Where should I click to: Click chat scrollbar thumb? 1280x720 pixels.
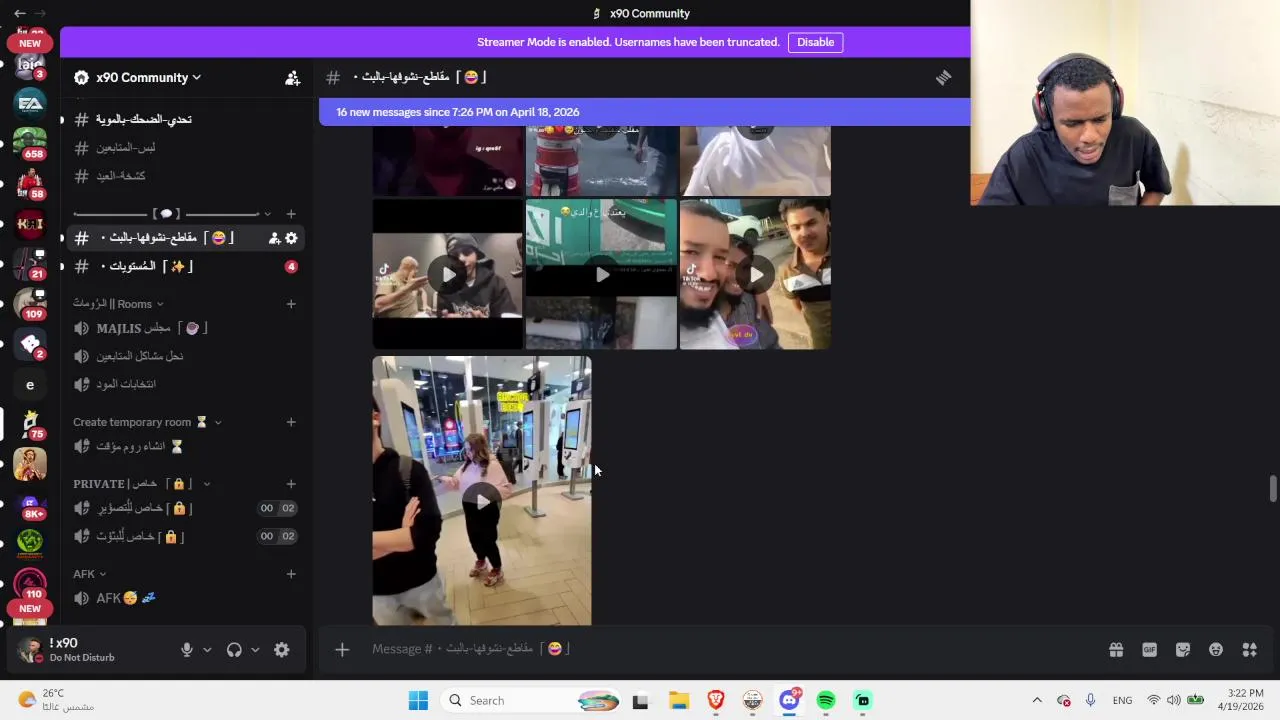pyautogui.click(x=1273, y=489)
